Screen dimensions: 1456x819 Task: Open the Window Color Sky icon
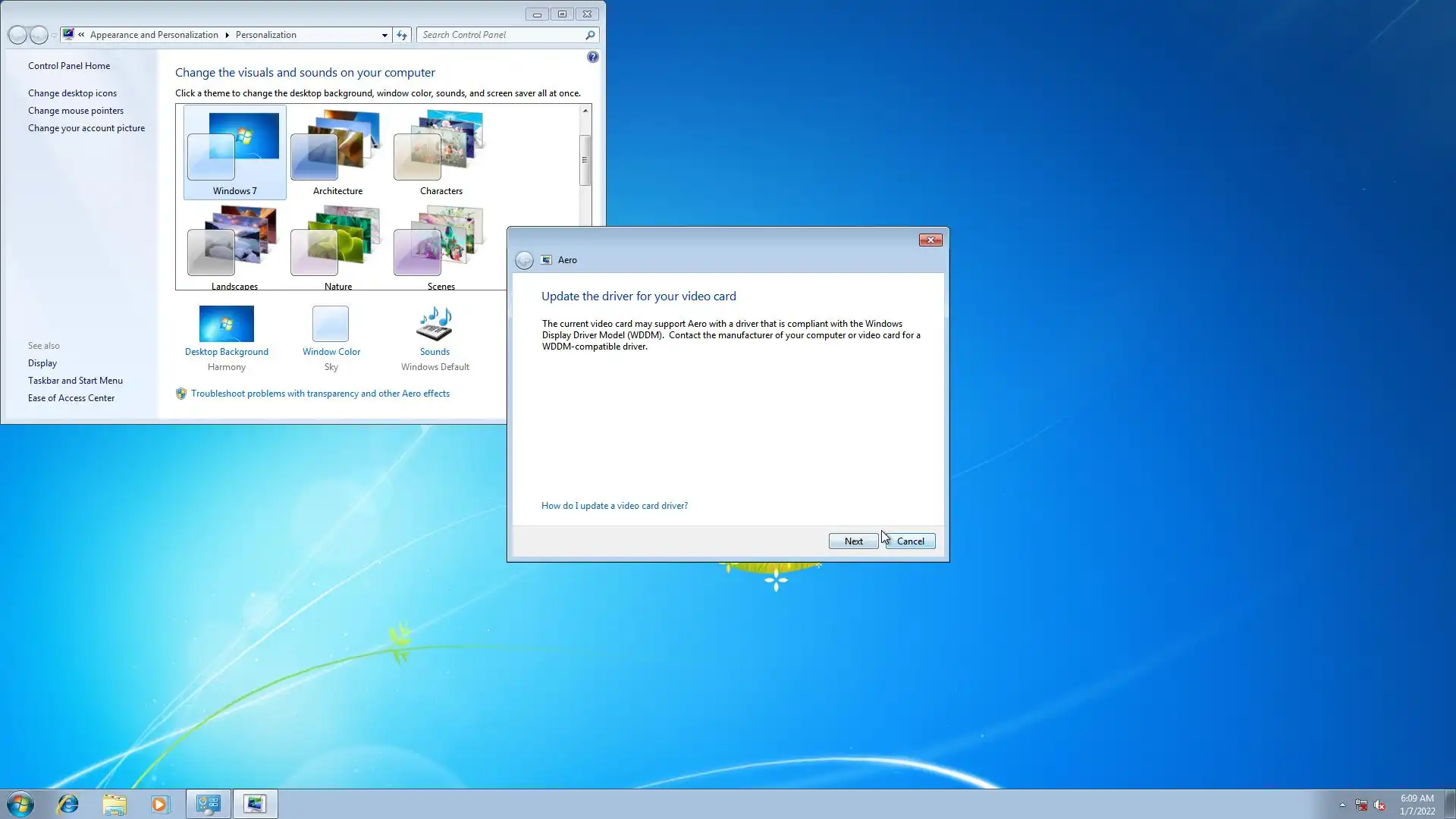point(331,325)
